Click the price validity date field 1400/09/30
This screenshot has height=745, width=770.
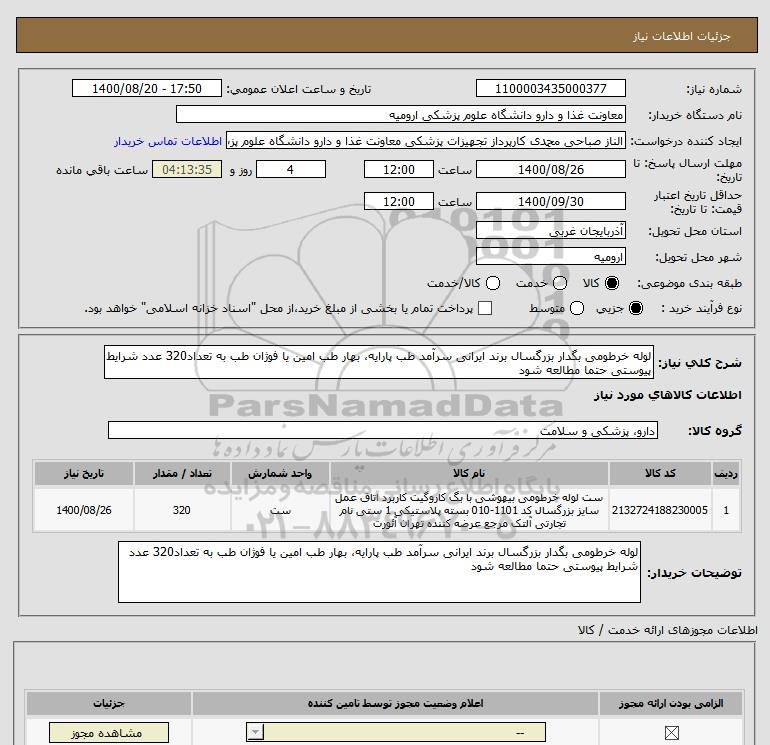pos(550,201)
